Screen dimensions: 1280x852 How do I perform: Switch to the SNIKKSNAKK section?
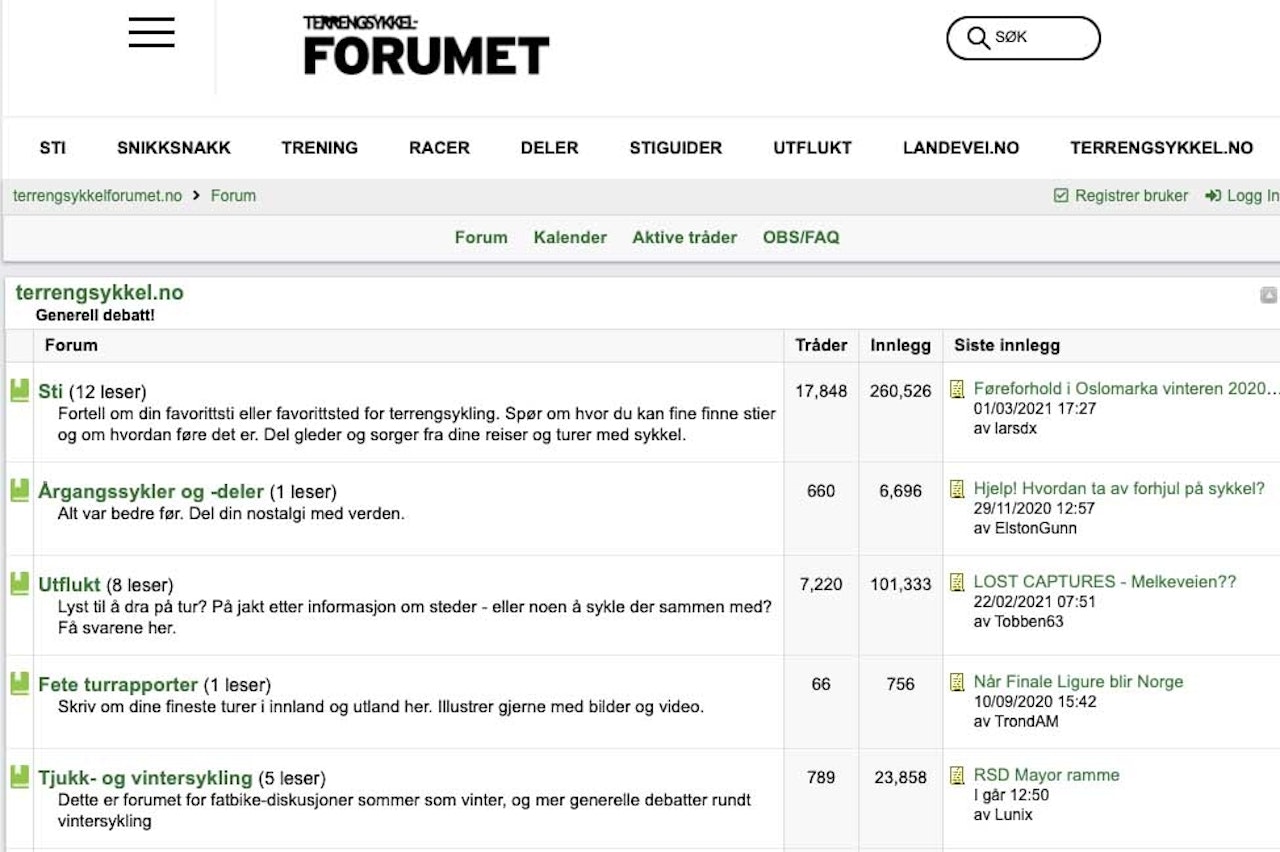172,147
